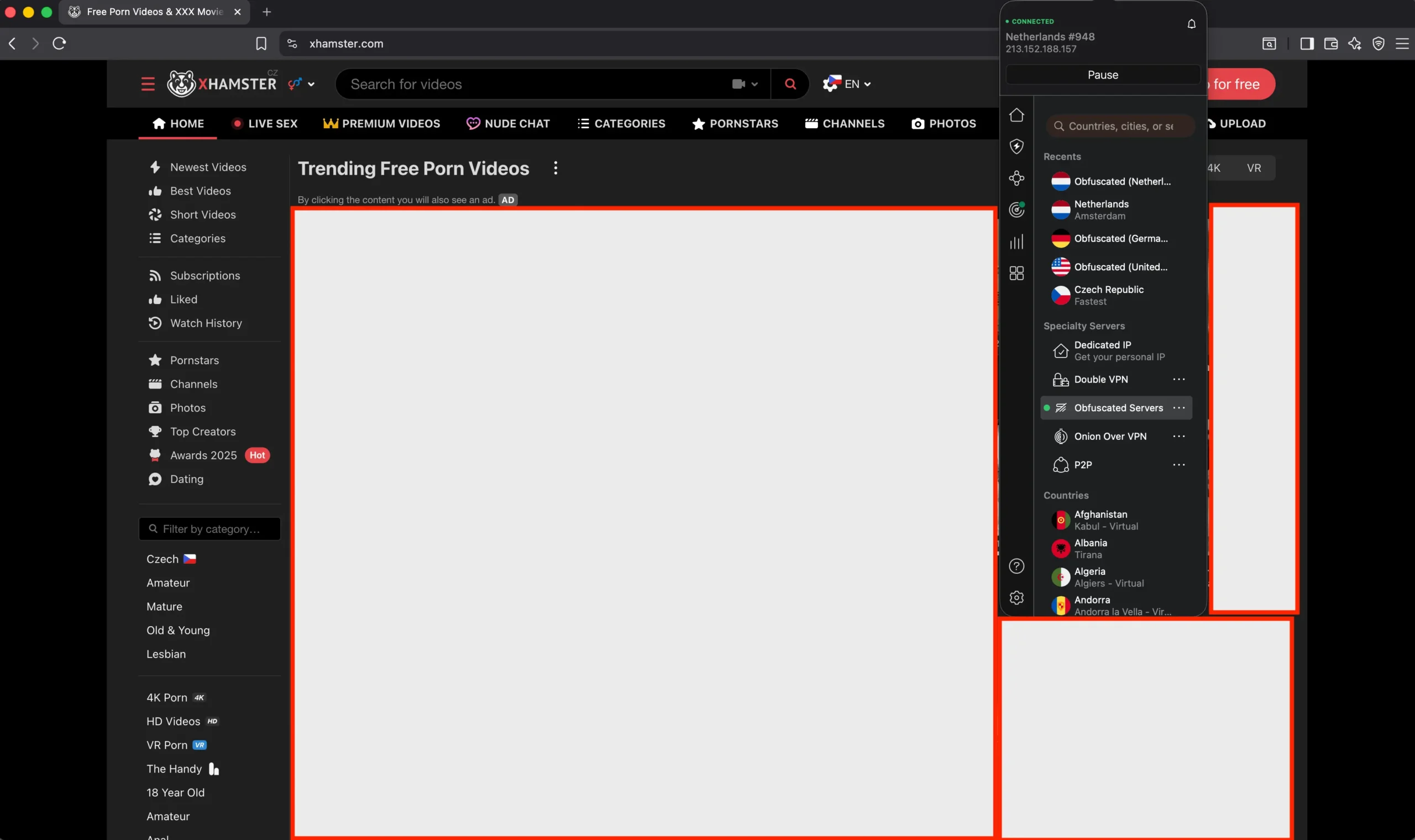The width and height of the screenshot is (1415, 840).
Task: Open the notification bell in NordVPN
Action: pos(1190,24)
